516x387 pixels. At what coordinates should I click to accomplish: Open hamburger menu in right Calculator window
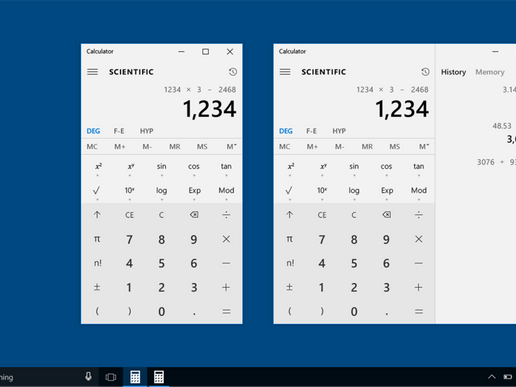point(285,72)
